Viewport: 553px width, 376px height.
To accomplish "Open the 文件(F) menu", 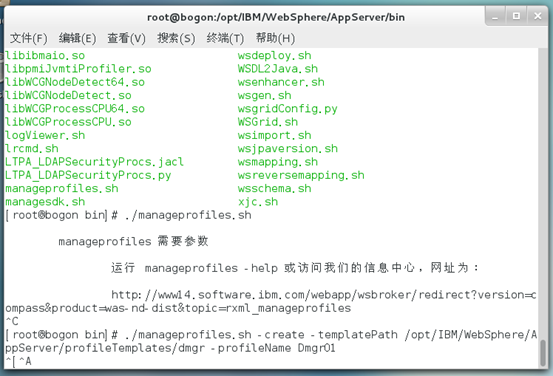I will tap(28, 38).
